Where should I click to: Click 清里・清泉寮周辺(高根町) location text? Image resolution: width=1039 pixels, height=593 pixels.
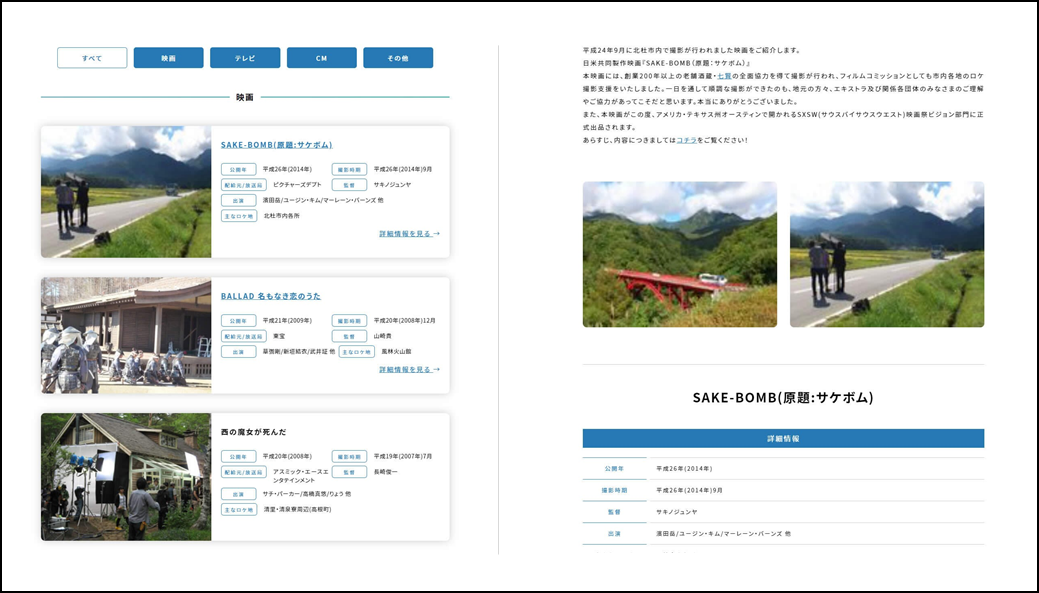click(x=298, y=510)
